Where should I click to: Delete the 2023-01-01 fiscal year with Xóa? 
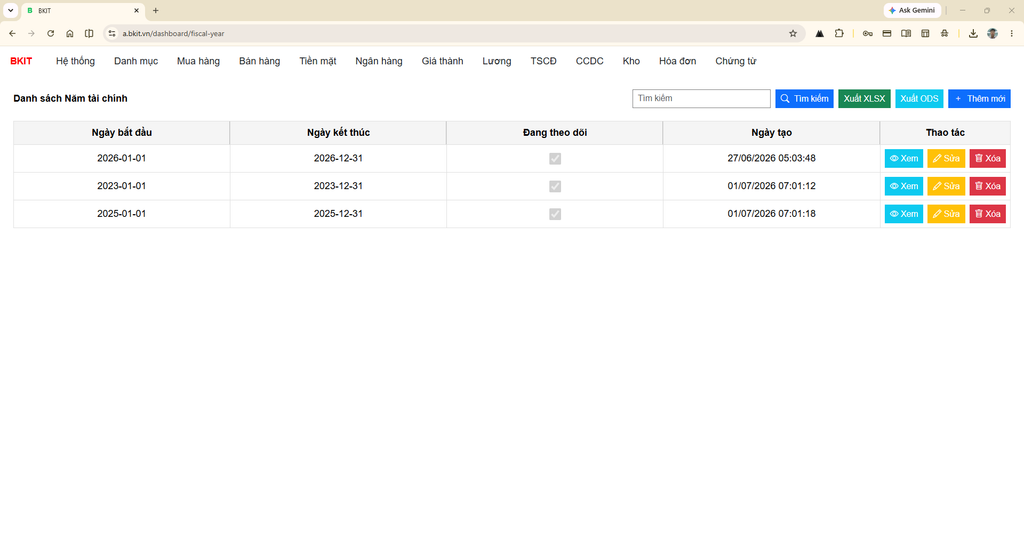tap(987, 186)
